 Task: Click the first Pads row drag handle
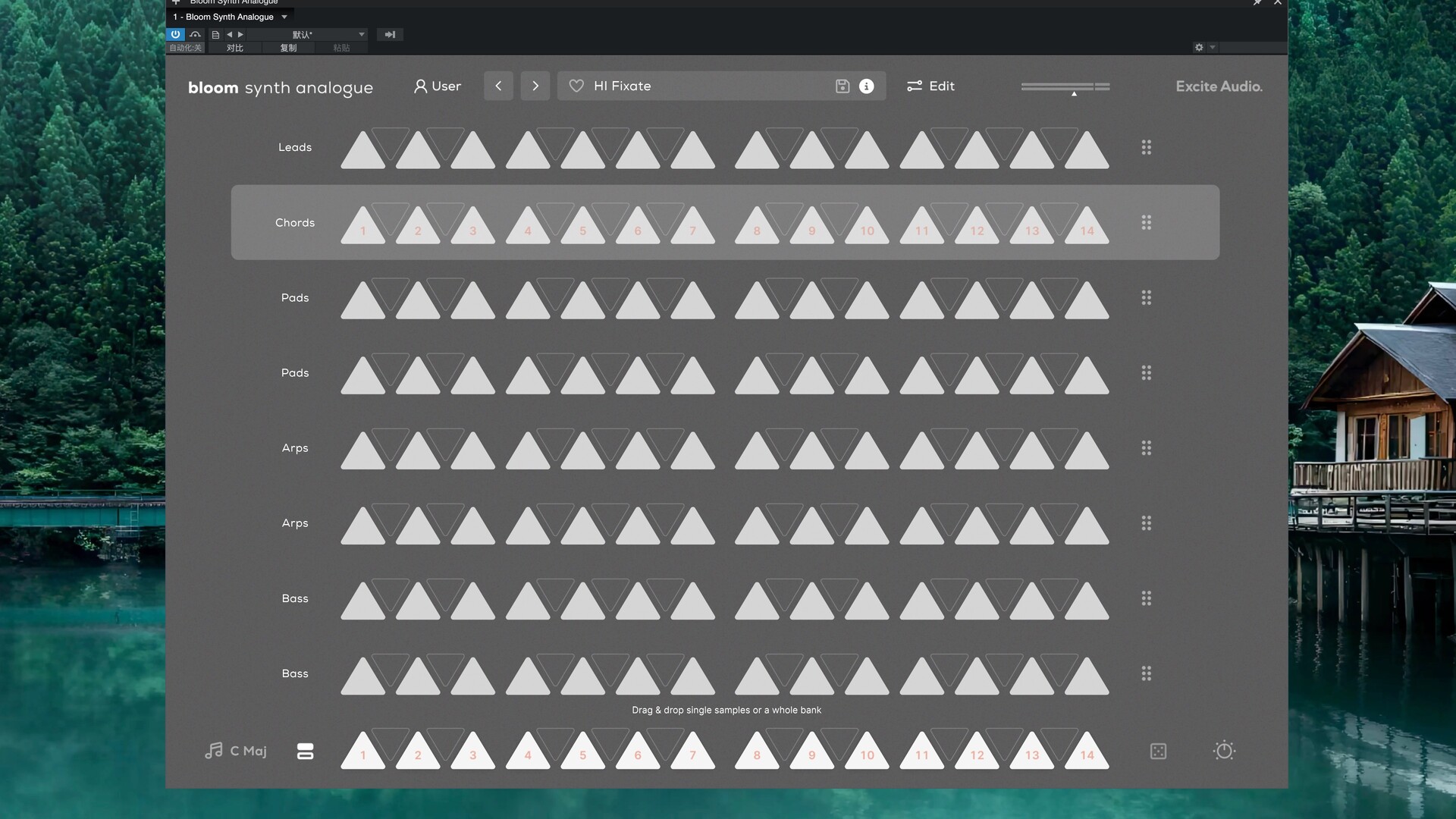coord(1147,297)
